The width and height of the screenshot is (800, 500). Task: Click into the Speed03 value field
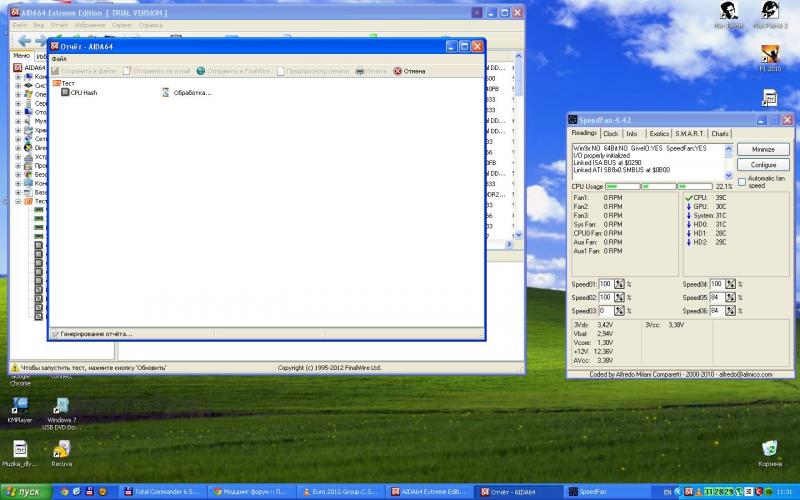pyautogui.click(x=606, y=311)
